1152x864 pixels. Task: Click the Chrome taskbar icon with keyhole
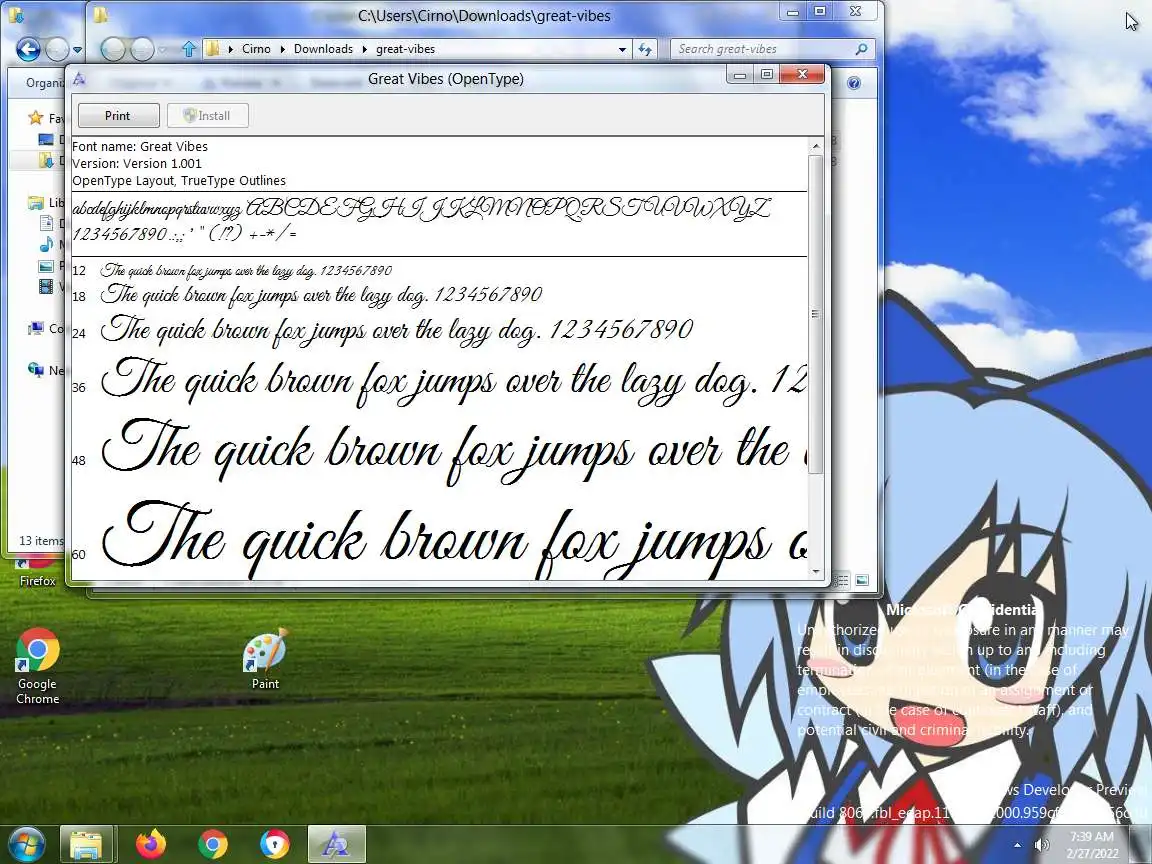275,844
